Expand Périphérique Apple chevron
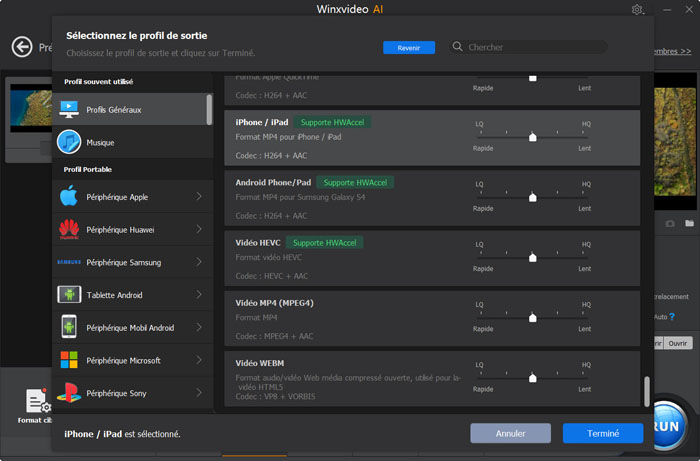 pos(199,196)
